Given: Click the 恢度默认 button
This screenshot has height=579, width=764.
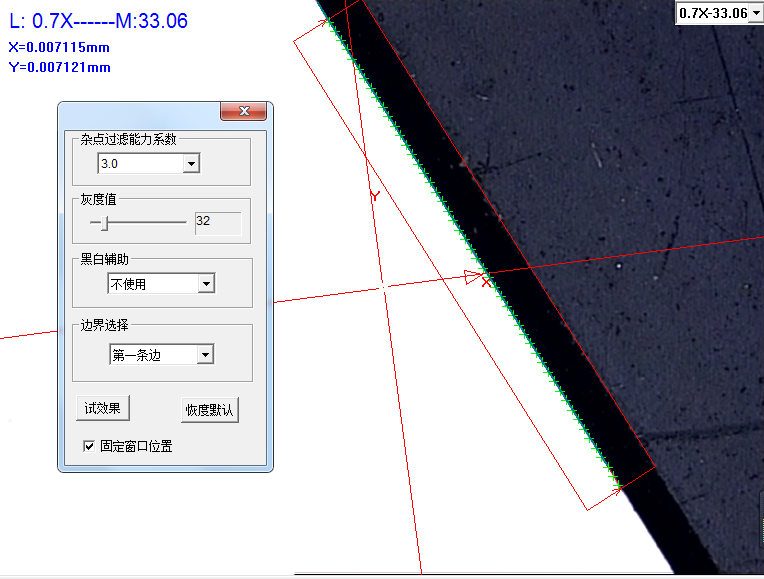Looking at the screenshot, I should (x=210, y=410).
